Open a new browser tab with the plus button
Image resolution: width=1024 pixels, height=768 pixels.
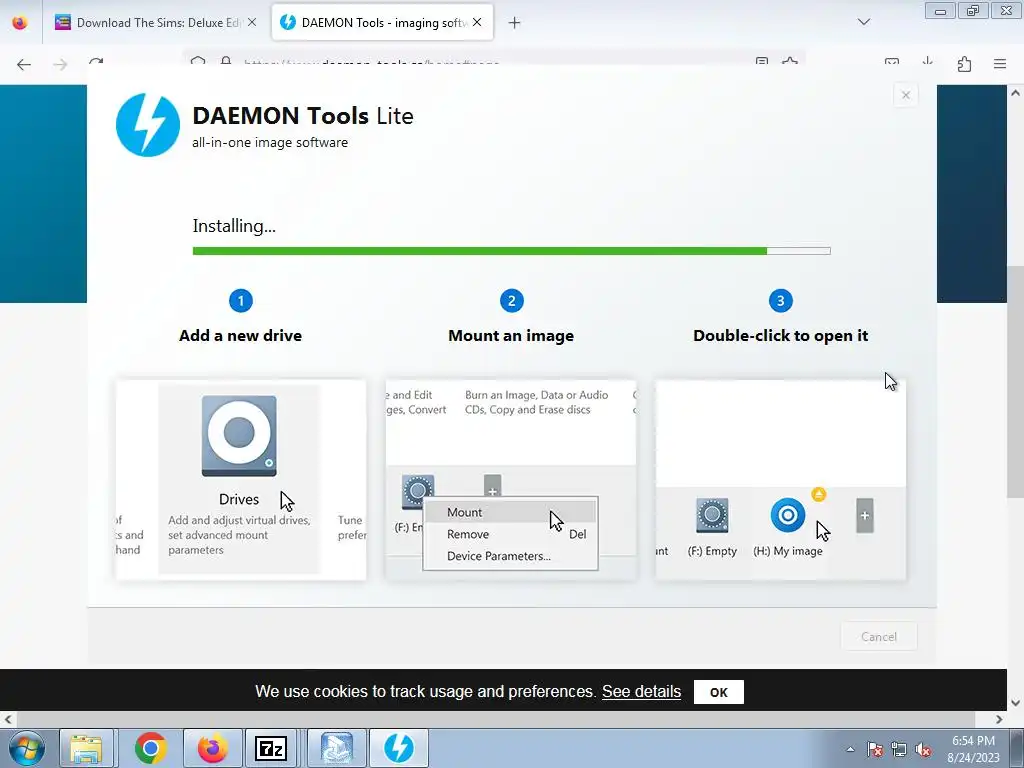[515, 23]
